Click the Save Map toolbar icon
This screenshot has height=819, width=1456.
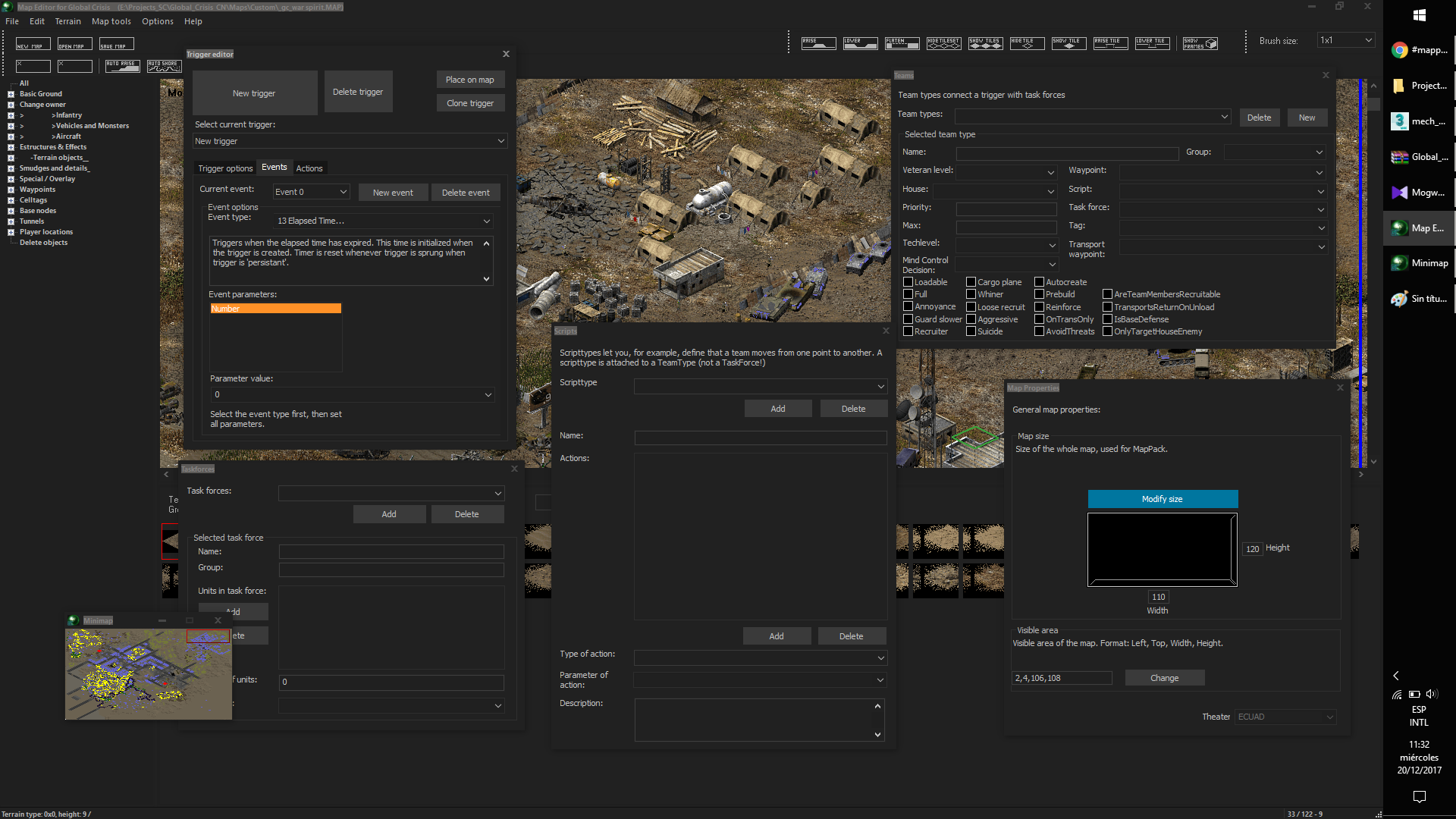point(116,44)
